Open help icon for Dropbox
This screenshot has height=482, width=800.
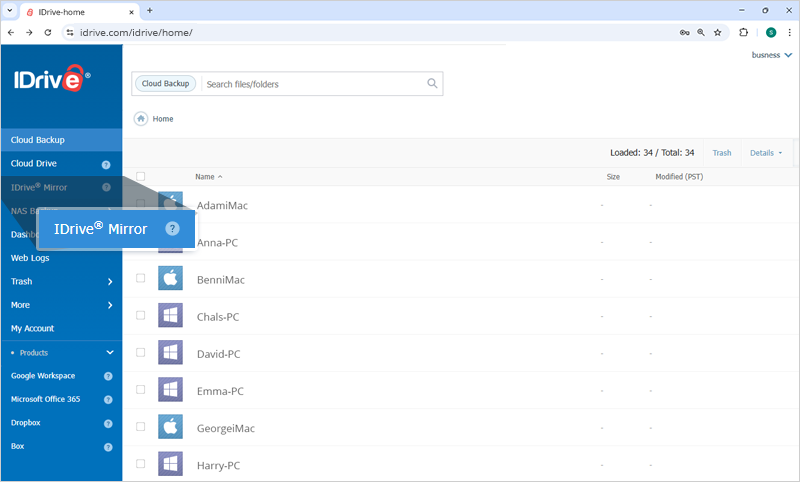coord(108,423)
